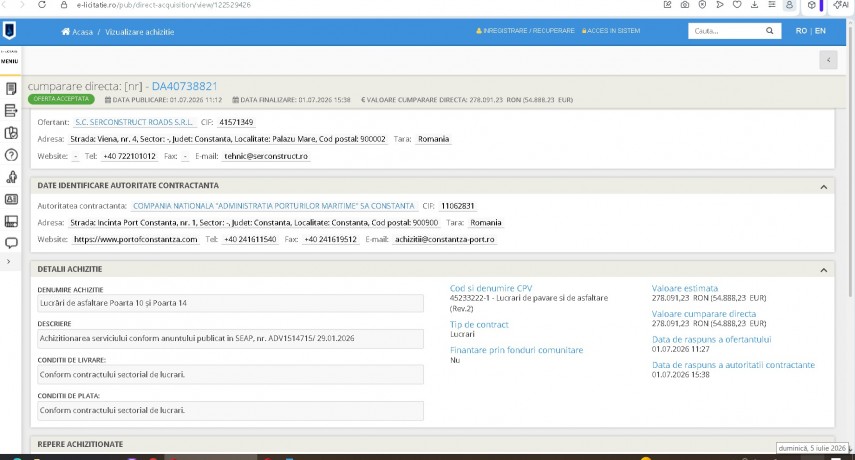Image resolution: width=855 pixels, height=460 pixels.
Task: Open Inregistrare / Recuperare menu item
Action: pos(526,31)
